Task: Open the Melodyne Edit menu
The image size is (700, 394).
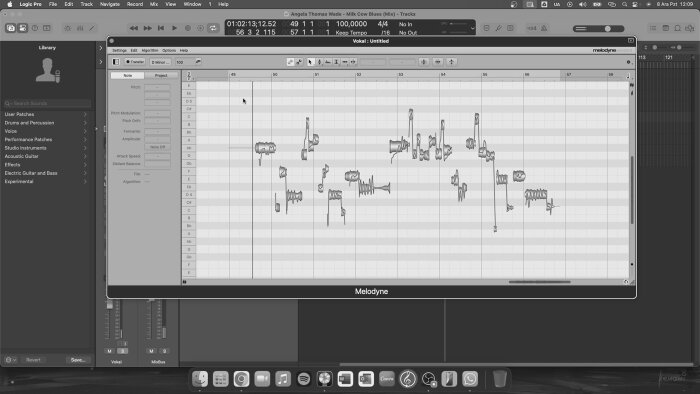Action: (x=134, y=50)
